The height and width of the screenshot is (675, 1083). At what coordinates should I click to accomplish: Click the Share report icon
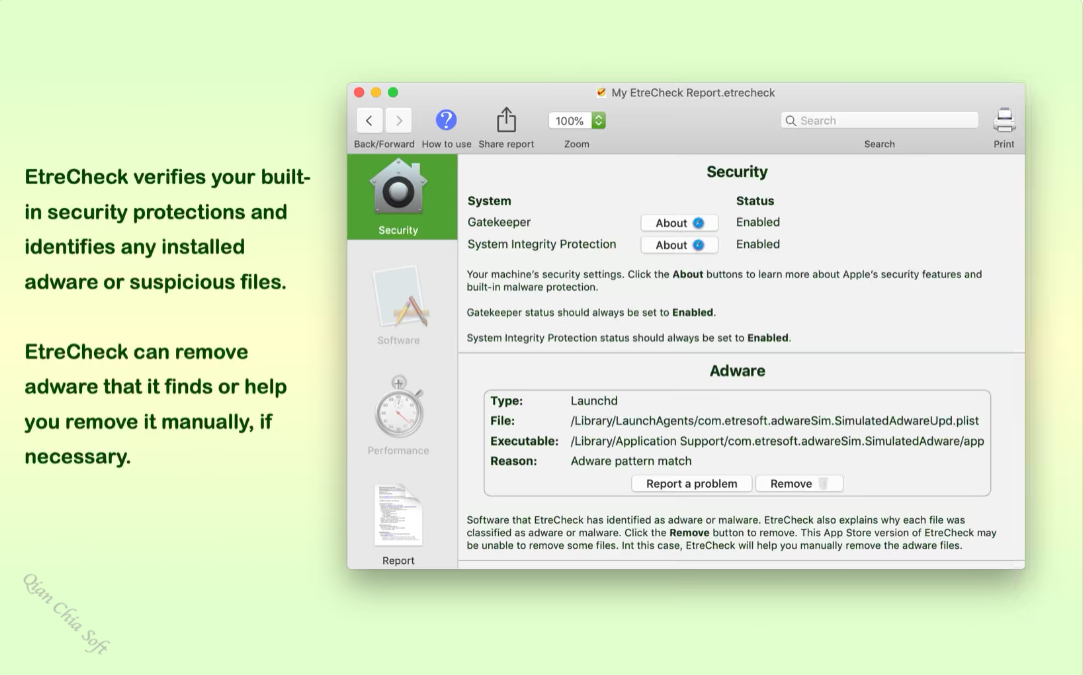pyautogui.click(x=506, y=120)
